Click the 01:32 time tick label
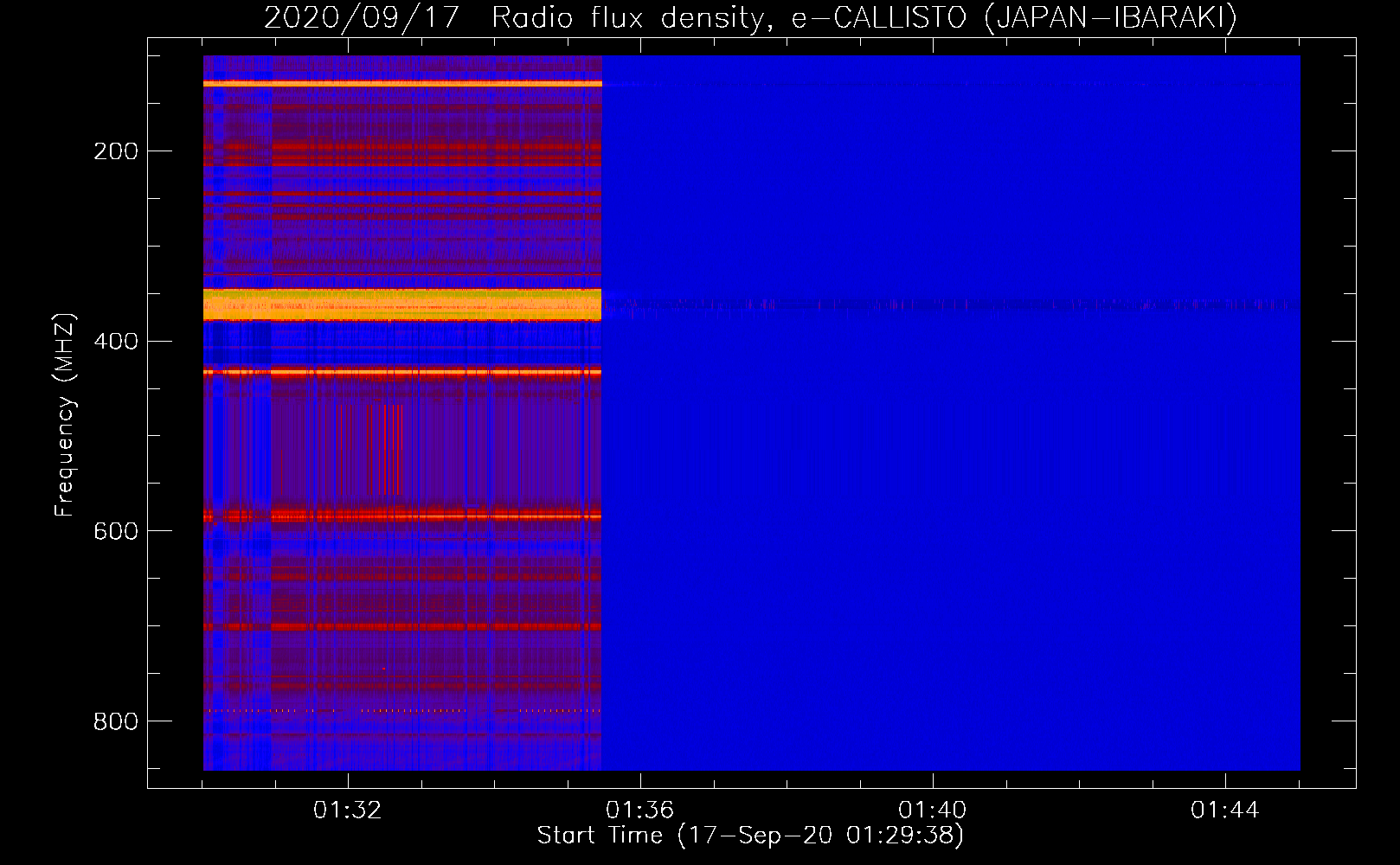Viewport: 1400px width, 865px height. (348, 811)
